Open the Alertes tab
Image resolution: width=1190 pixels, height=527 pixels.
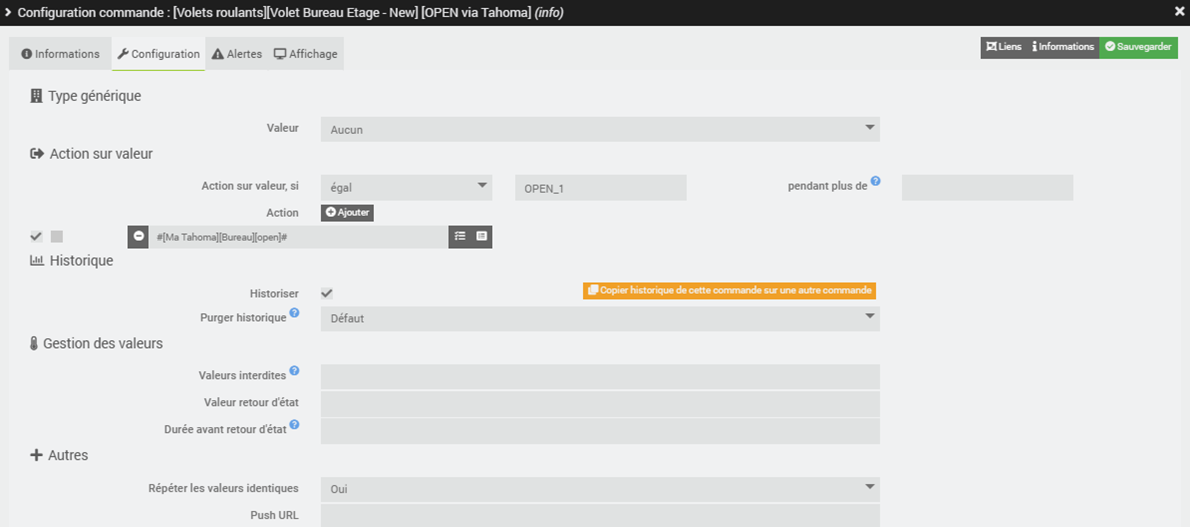click(237, 54)
